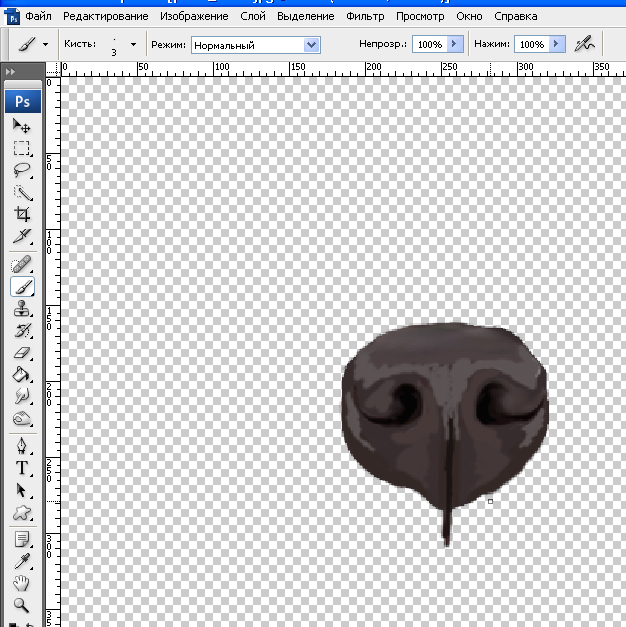The height and width of the screenshot is (627, 626).
Task: Select the Hand tool
Action: 22,584
